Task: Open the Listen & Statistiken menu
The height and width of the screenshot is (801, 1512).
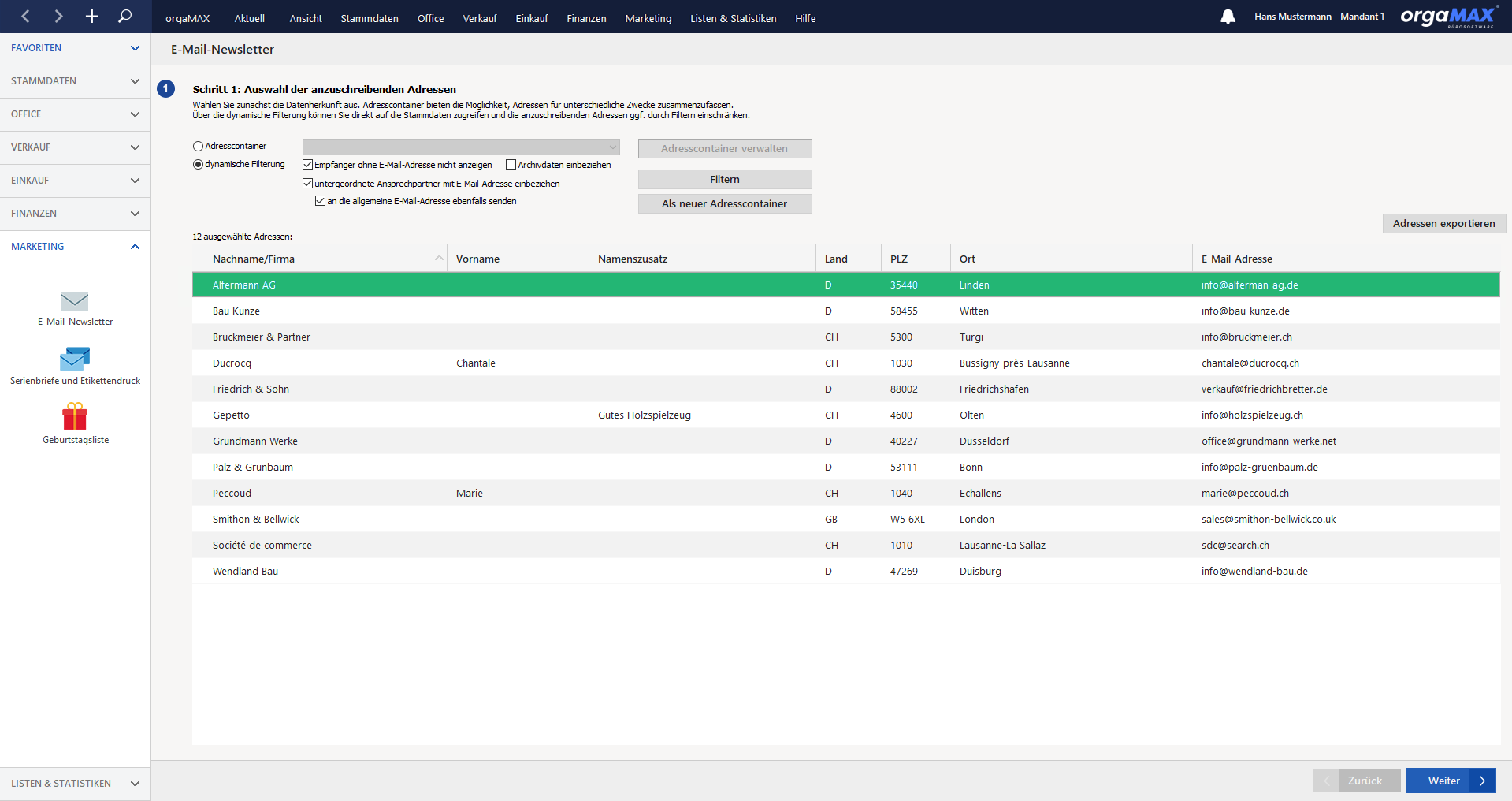Action: point(734,18)
